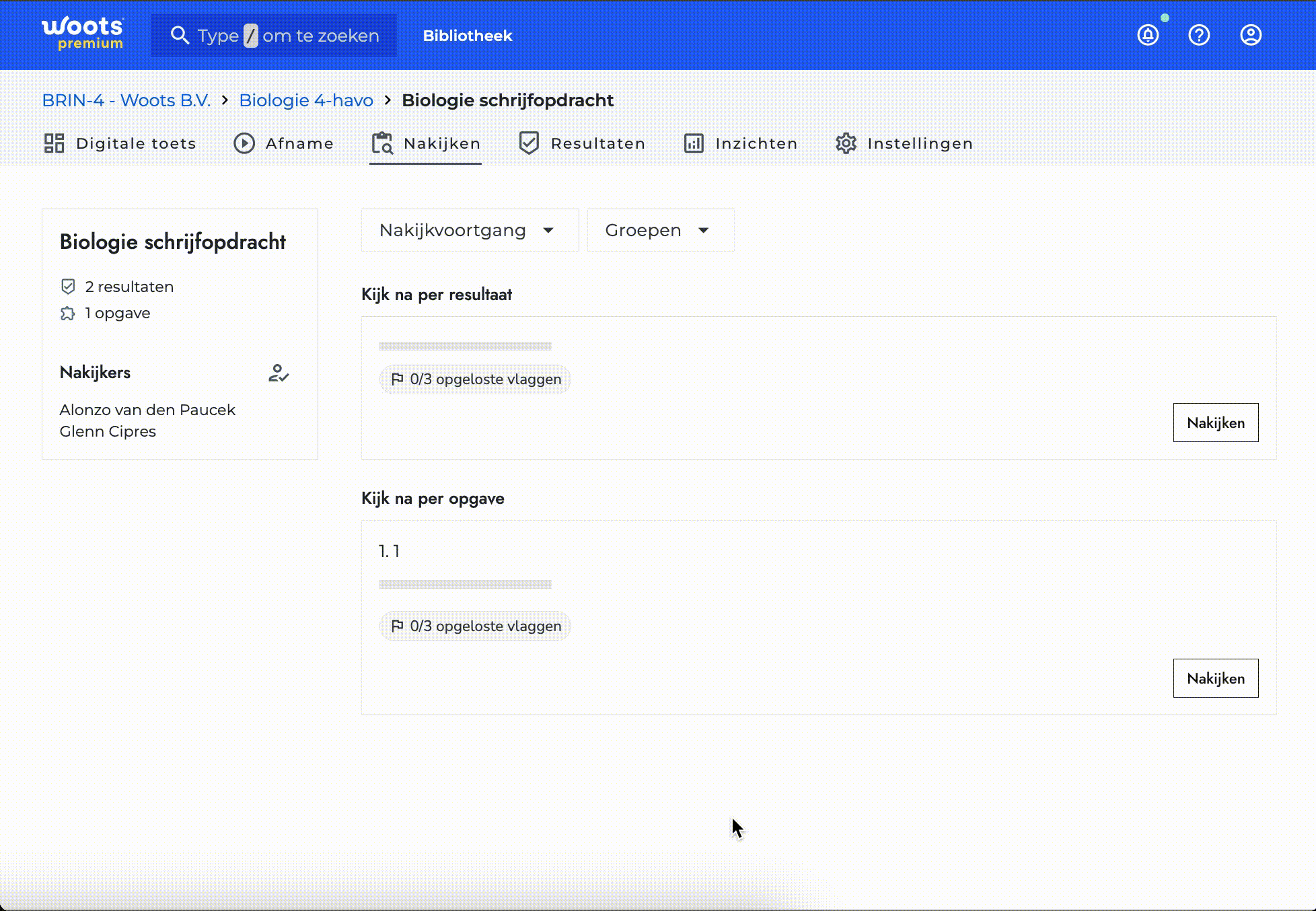Viewport: 1316px width, 911px height.
Task: Expand the Nakijkvoortgang dropdown
Action: point(469,230)
